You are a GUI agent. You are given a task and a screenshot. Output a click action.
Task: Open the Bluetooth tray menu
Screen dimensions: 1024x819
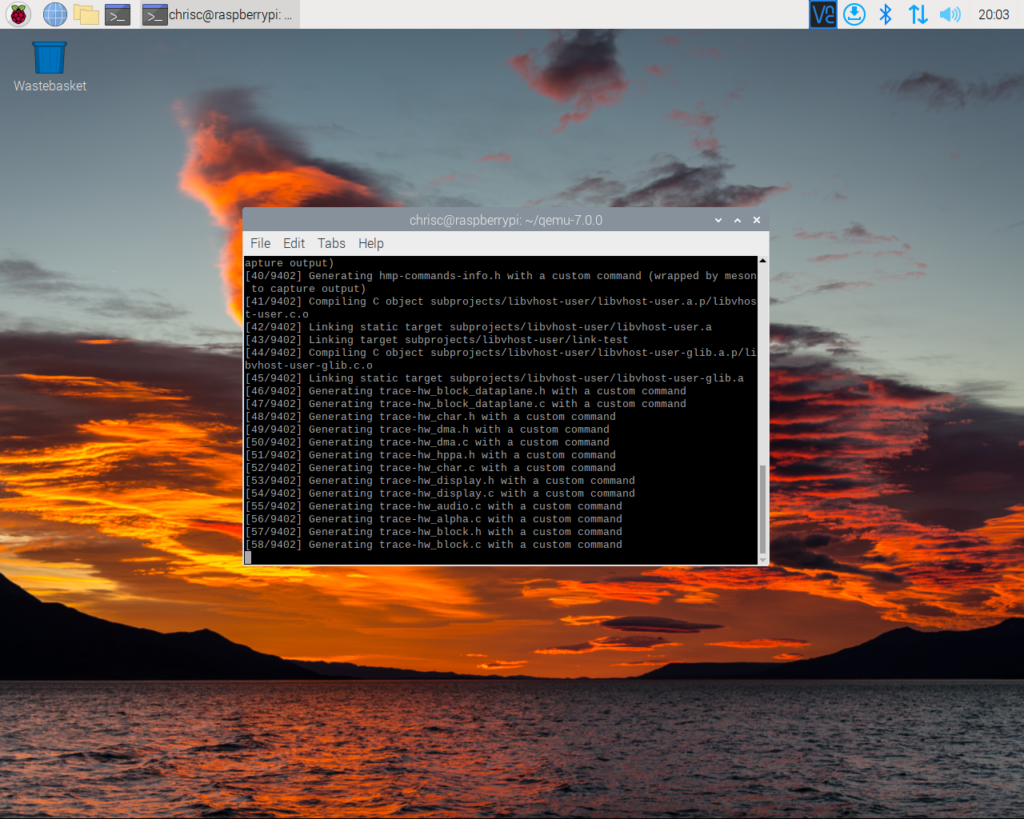click(885, 14)
